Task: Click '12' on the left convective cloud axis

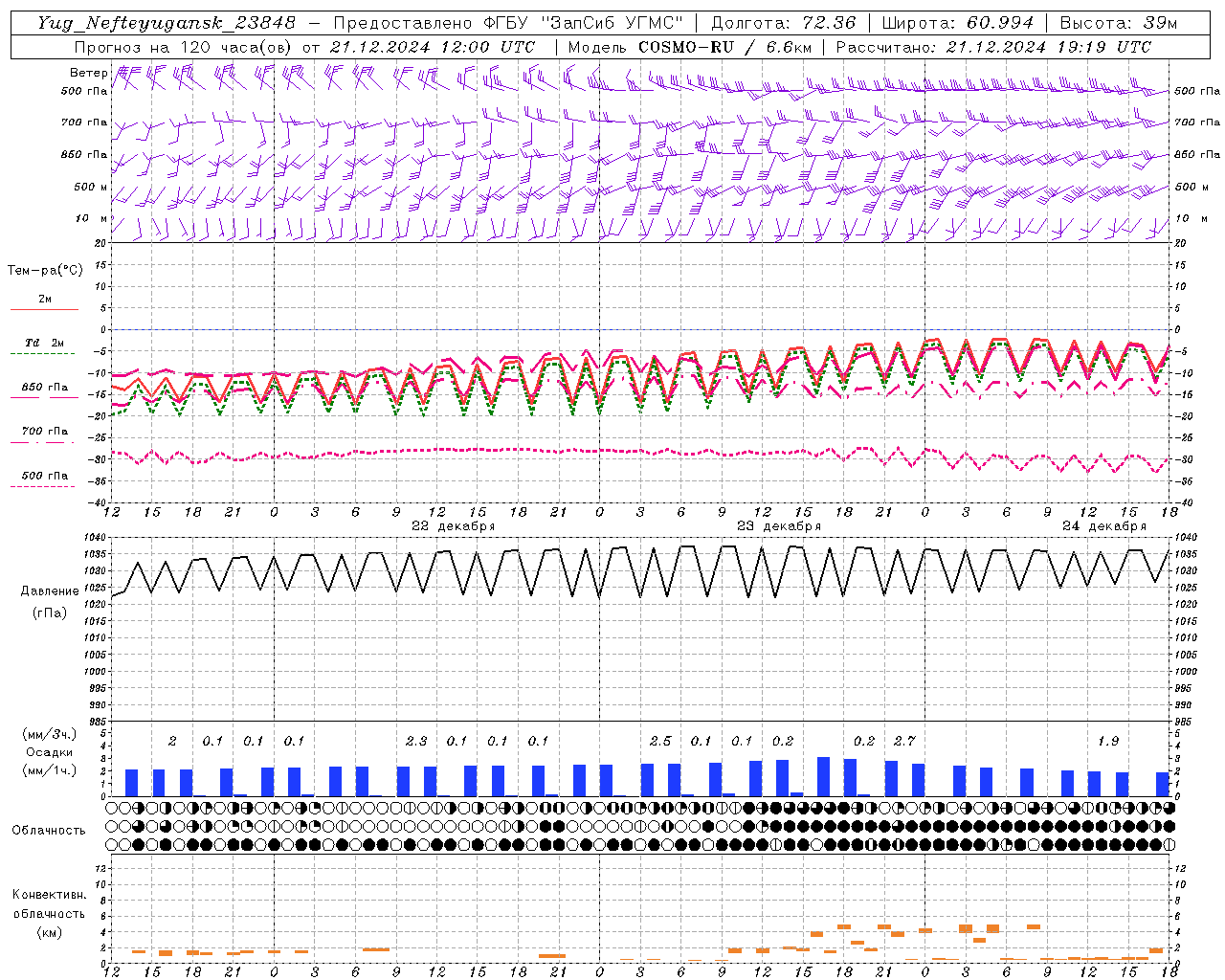Action: [x=102, y=868]
